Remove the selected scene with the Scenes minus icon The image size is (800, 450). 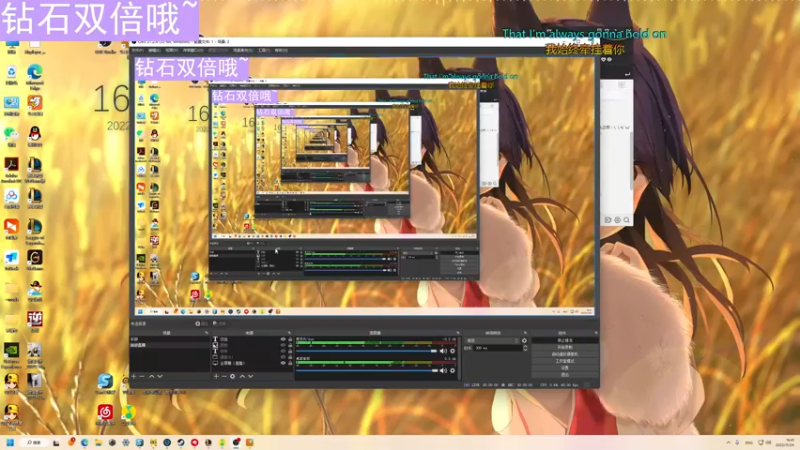point(142,376)
